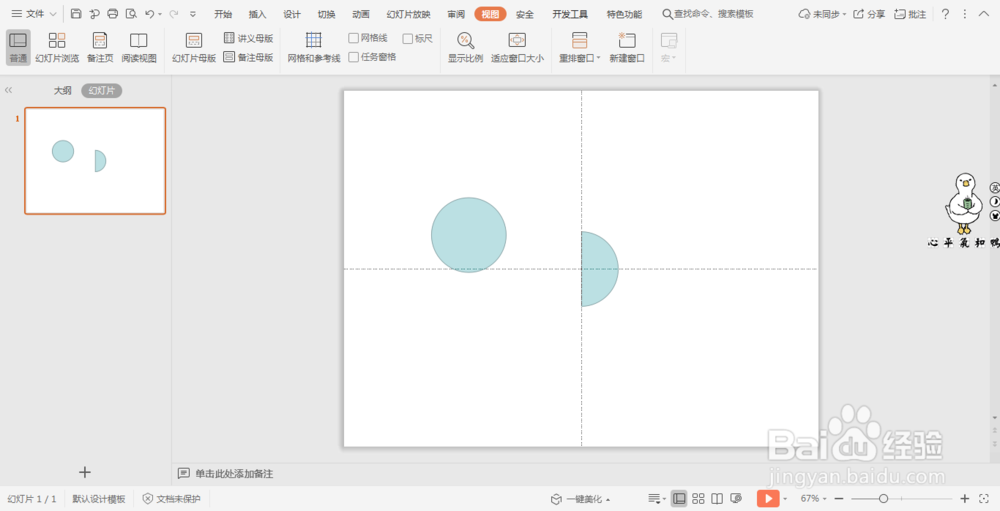Image resolution: width=1000 pixels, height=511 pixels.
Task: Switch to the 大纲 outline pane tab
Action: 62,91
